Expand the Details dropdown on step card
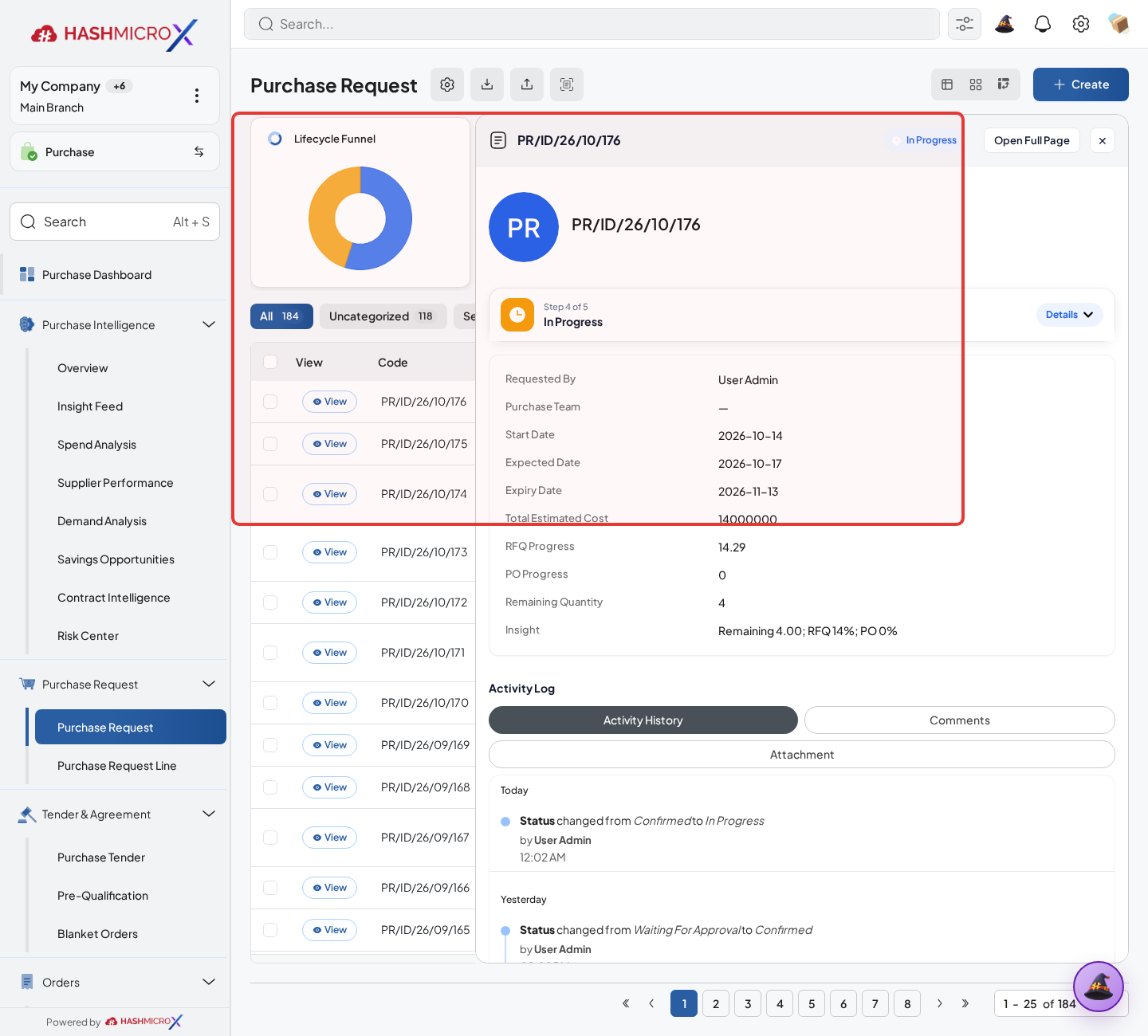This screenshot has width=1148, height=1036. click(1070, 315)
